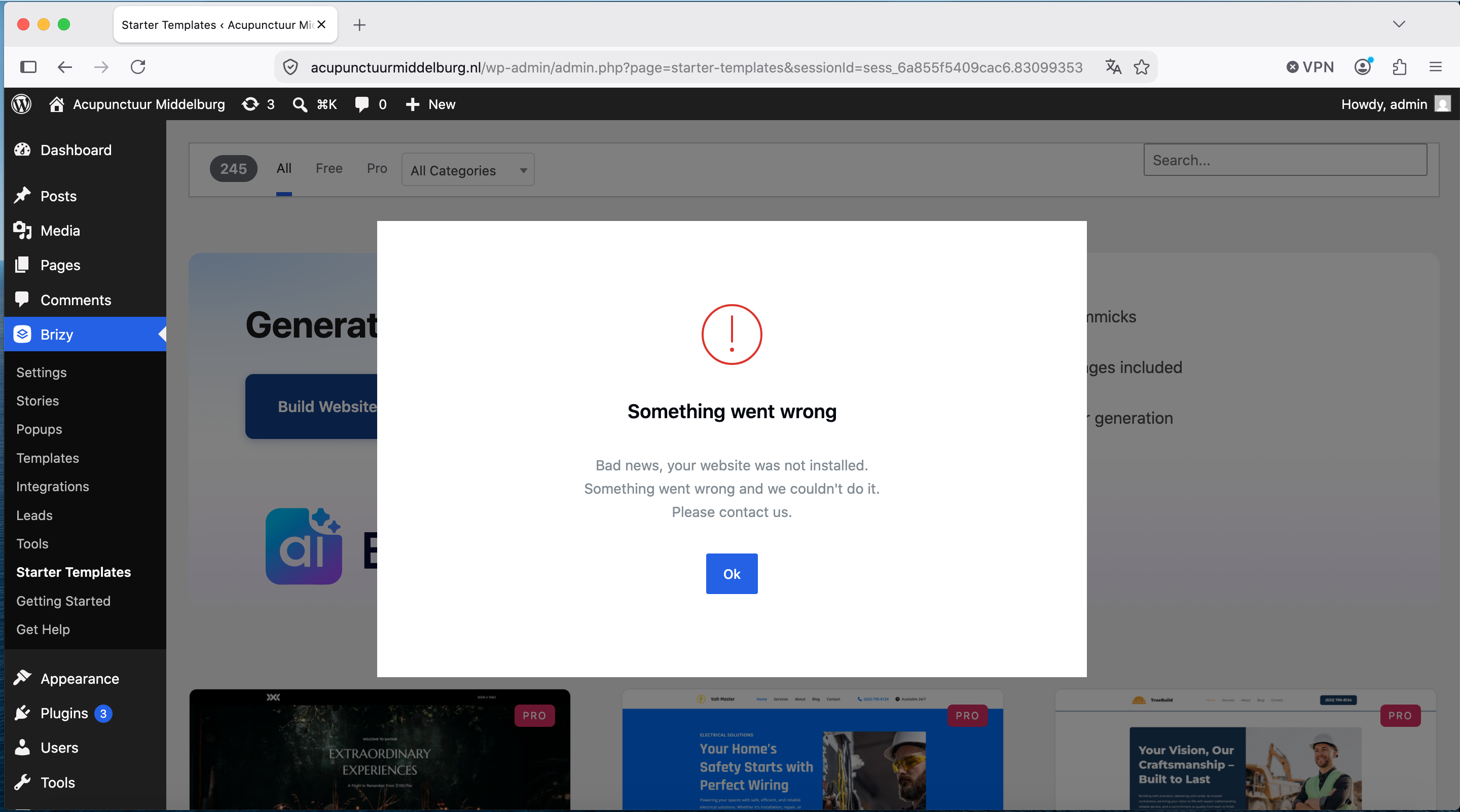Open the comments bubble in admin bar
This screenshot has height=812, width=1460.
371,104
